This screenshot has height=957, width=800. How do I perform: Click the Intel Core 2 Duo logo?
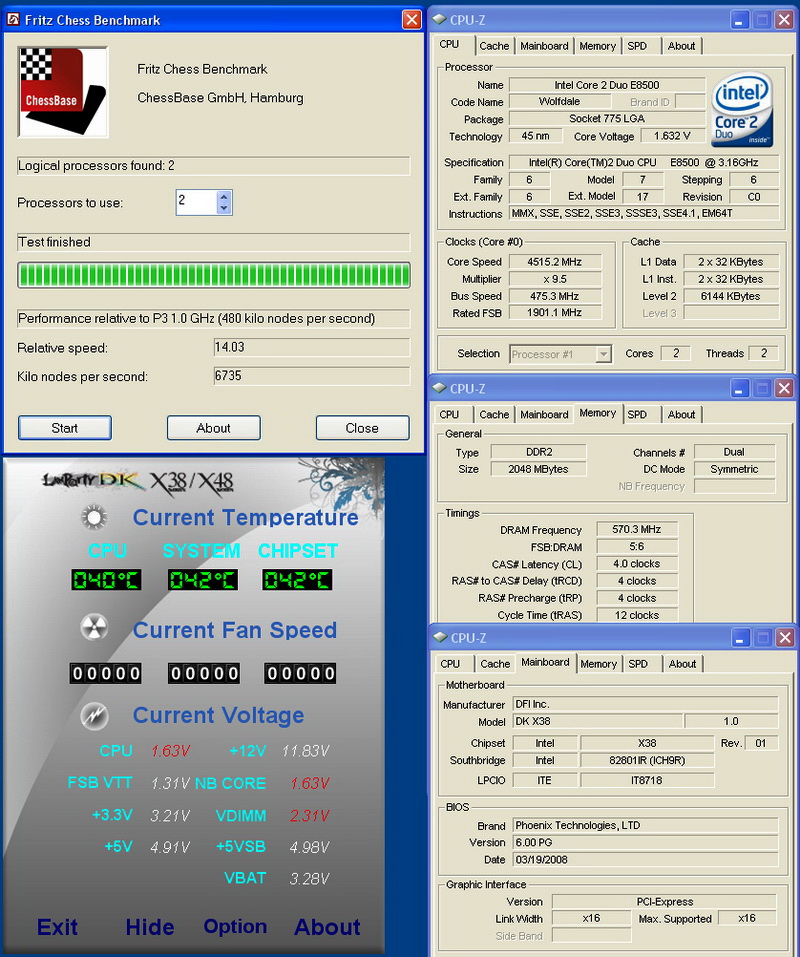741,110
